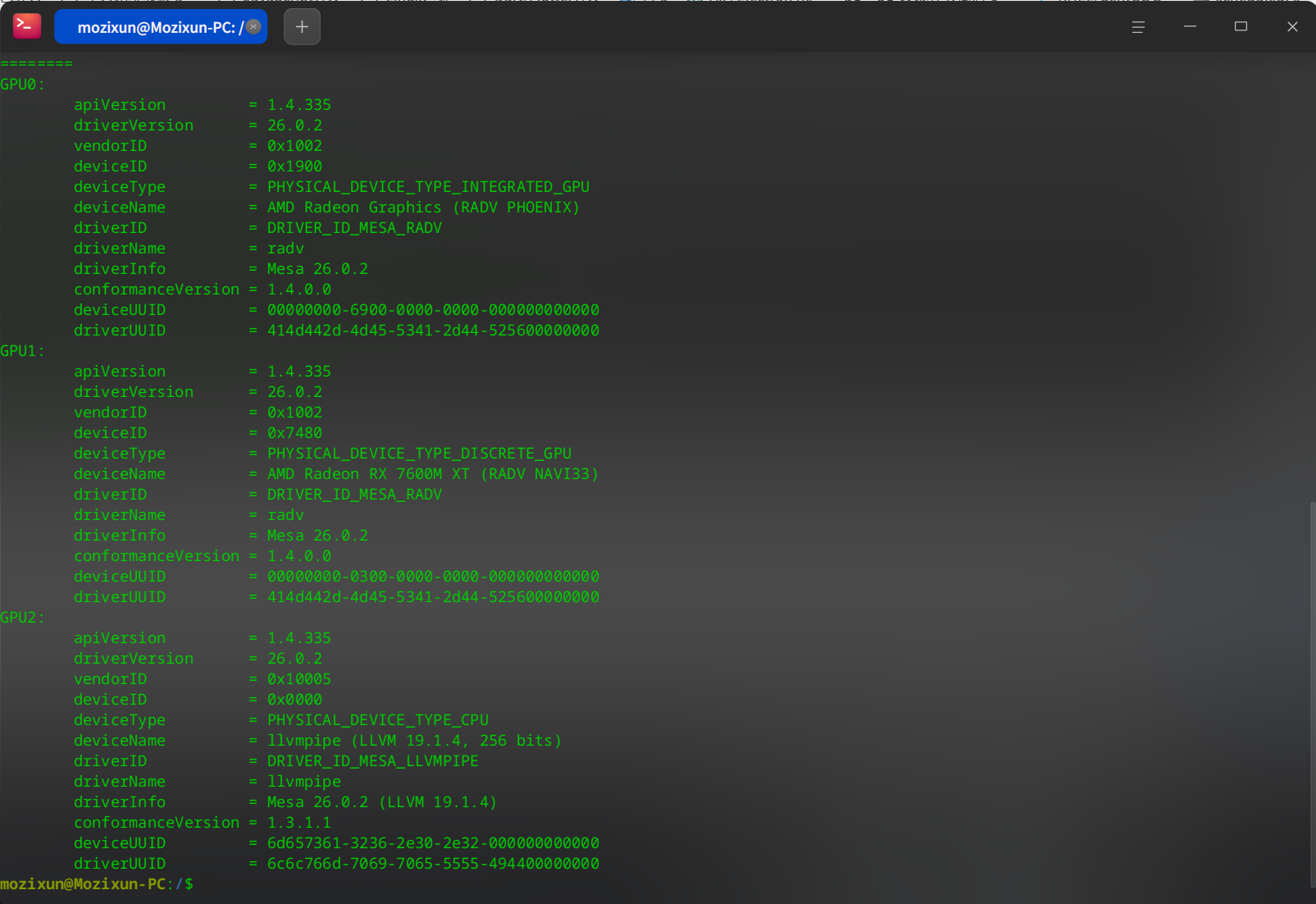This screenshot has height=904, width=1316.
Task: Open a new terminal tab with plus button
Action: tap(302, 27)
